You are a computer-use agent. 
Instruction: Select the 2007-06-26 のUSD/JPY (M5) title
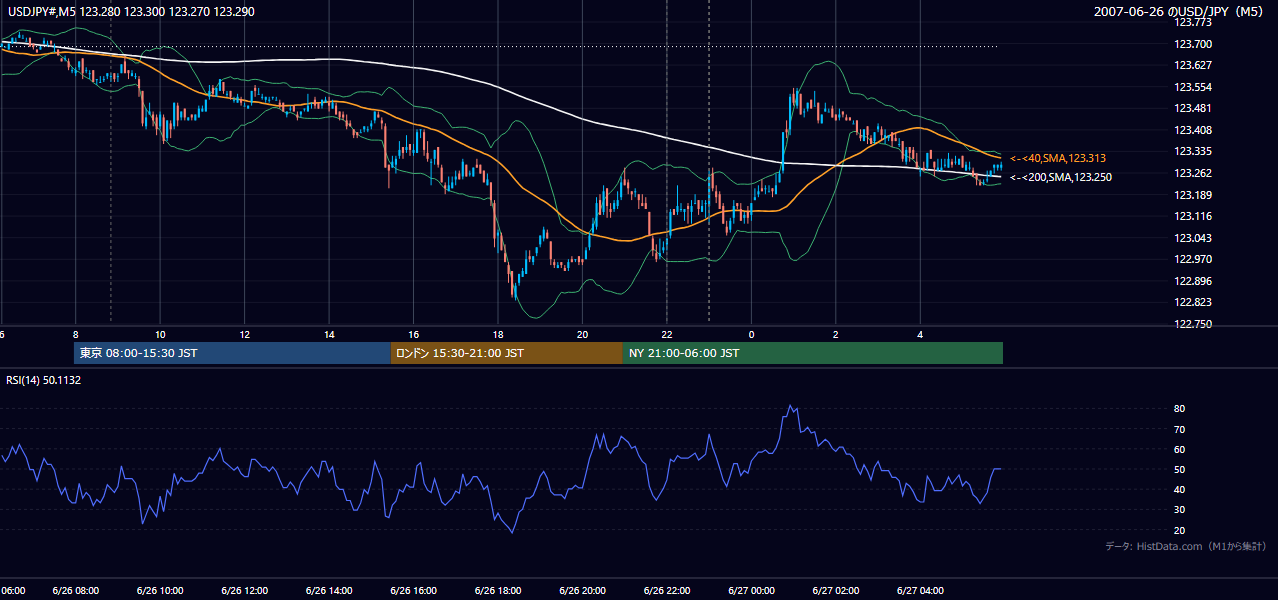click(1180, 12)
